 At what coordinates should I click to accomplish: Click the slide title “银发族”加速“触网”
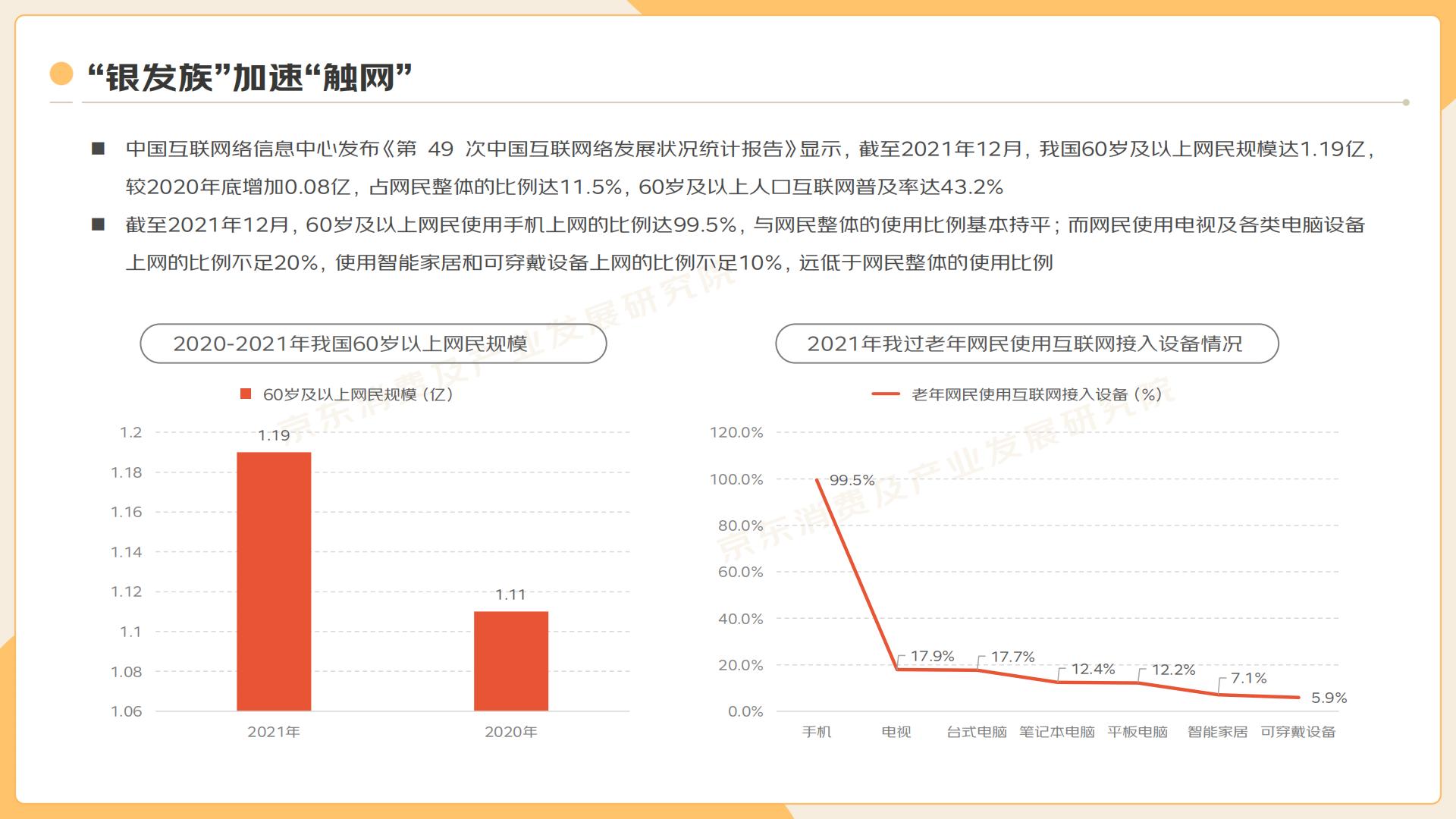click(x=249, y=77)
